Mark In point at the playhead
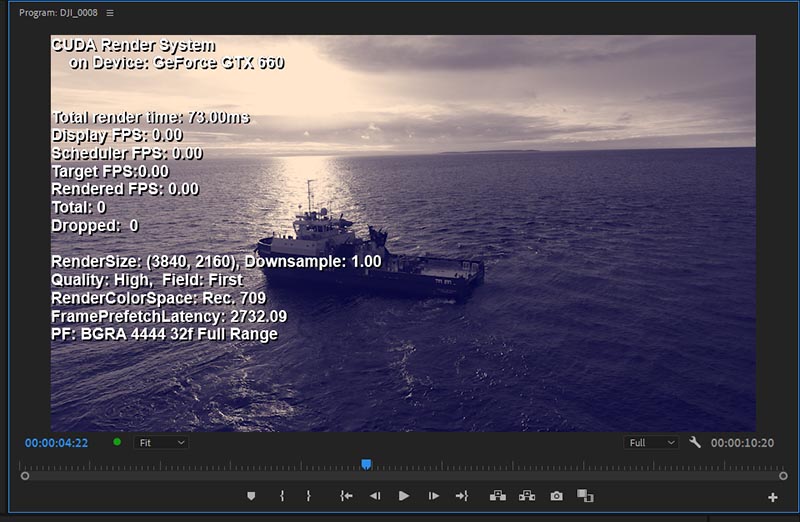Image resolution: width=800 pixels, height=522 pixels. 282,496
